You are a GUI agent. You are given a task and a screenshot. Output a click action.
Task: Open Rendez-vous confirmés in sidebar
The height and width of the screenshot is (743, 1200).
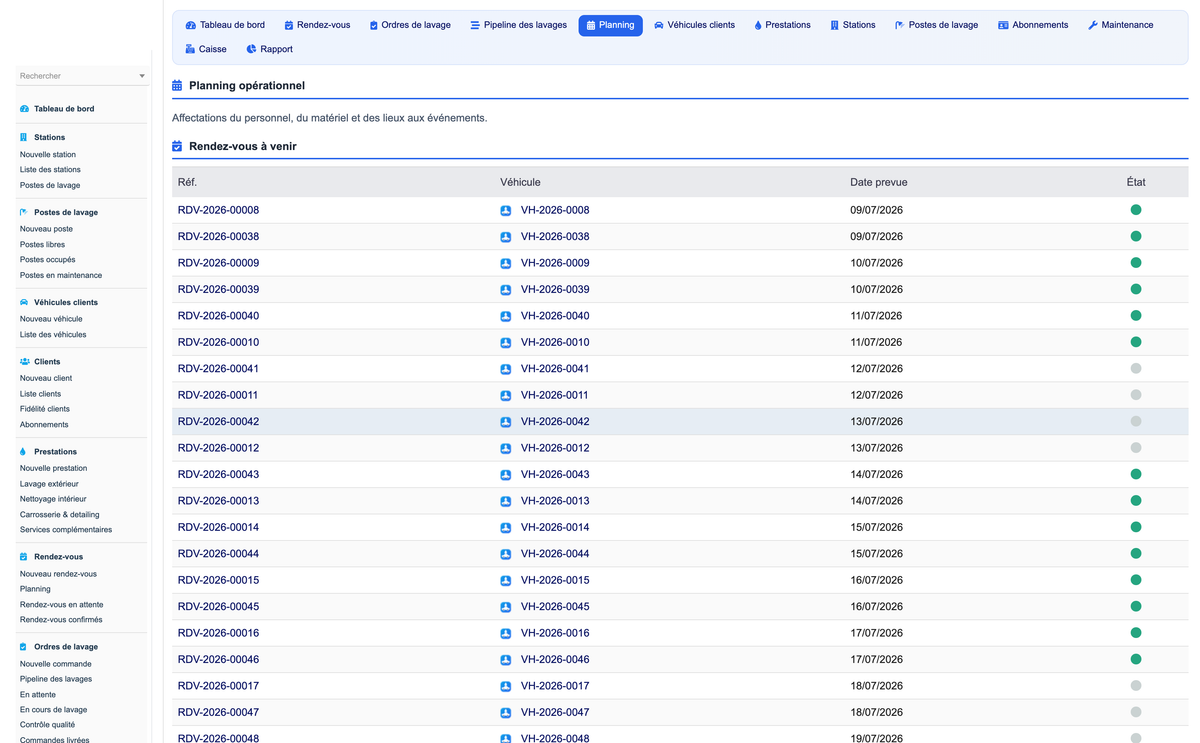(x=61, y=620)
